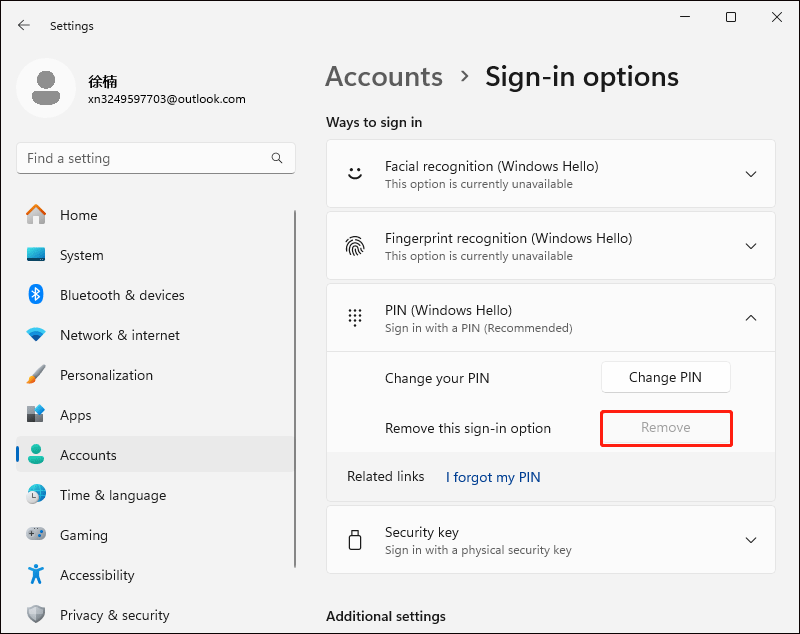Maximize the Settings window
This screenshot has width=800, height=634.
(731, 17)
